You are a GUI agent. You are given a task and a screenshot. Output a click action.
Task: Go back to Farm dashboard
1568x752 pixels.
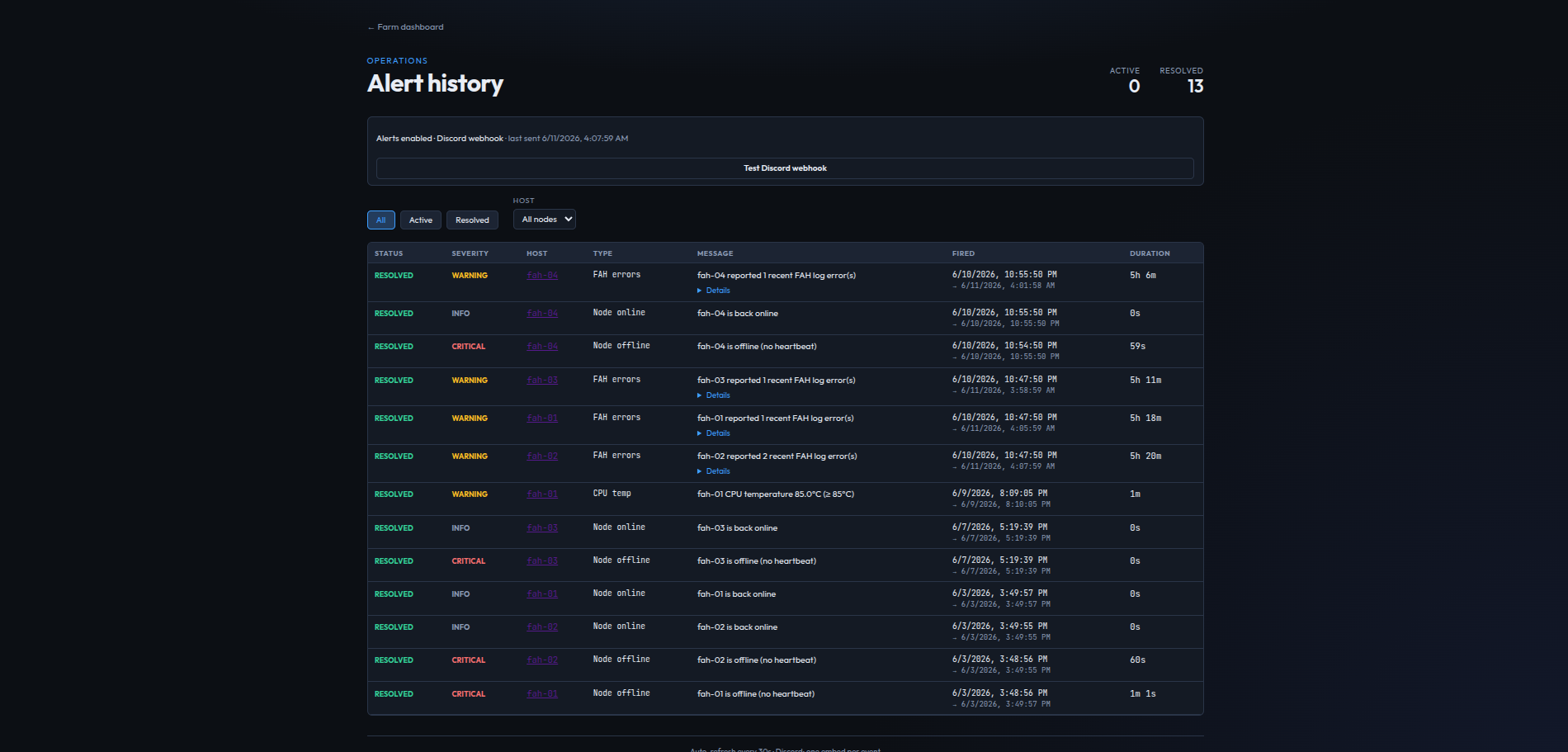coord(405,27)
